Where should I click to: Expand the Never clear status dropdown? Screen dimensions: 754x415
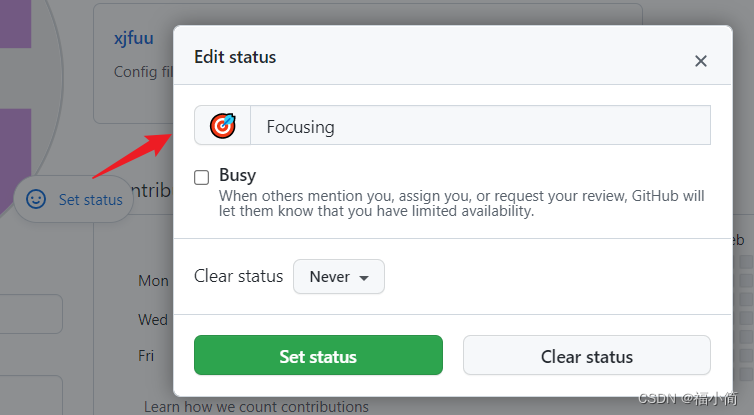point(339,277)
